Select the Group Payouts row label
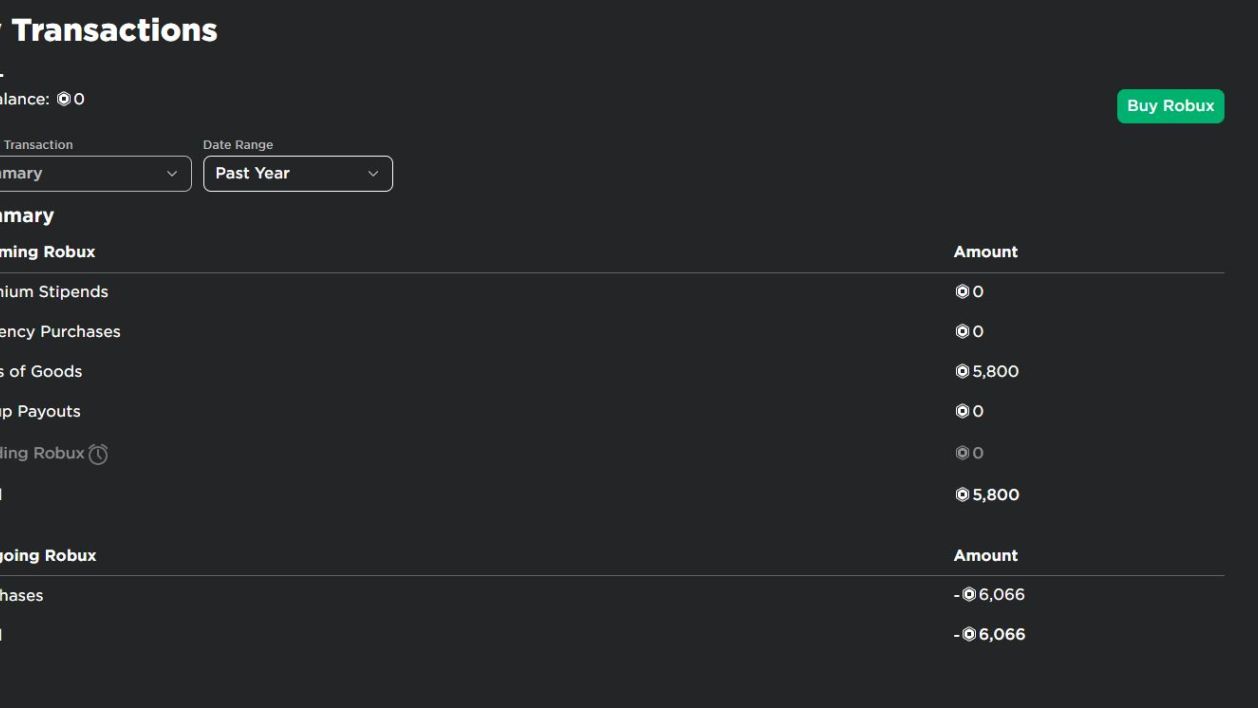 (40, 411)
